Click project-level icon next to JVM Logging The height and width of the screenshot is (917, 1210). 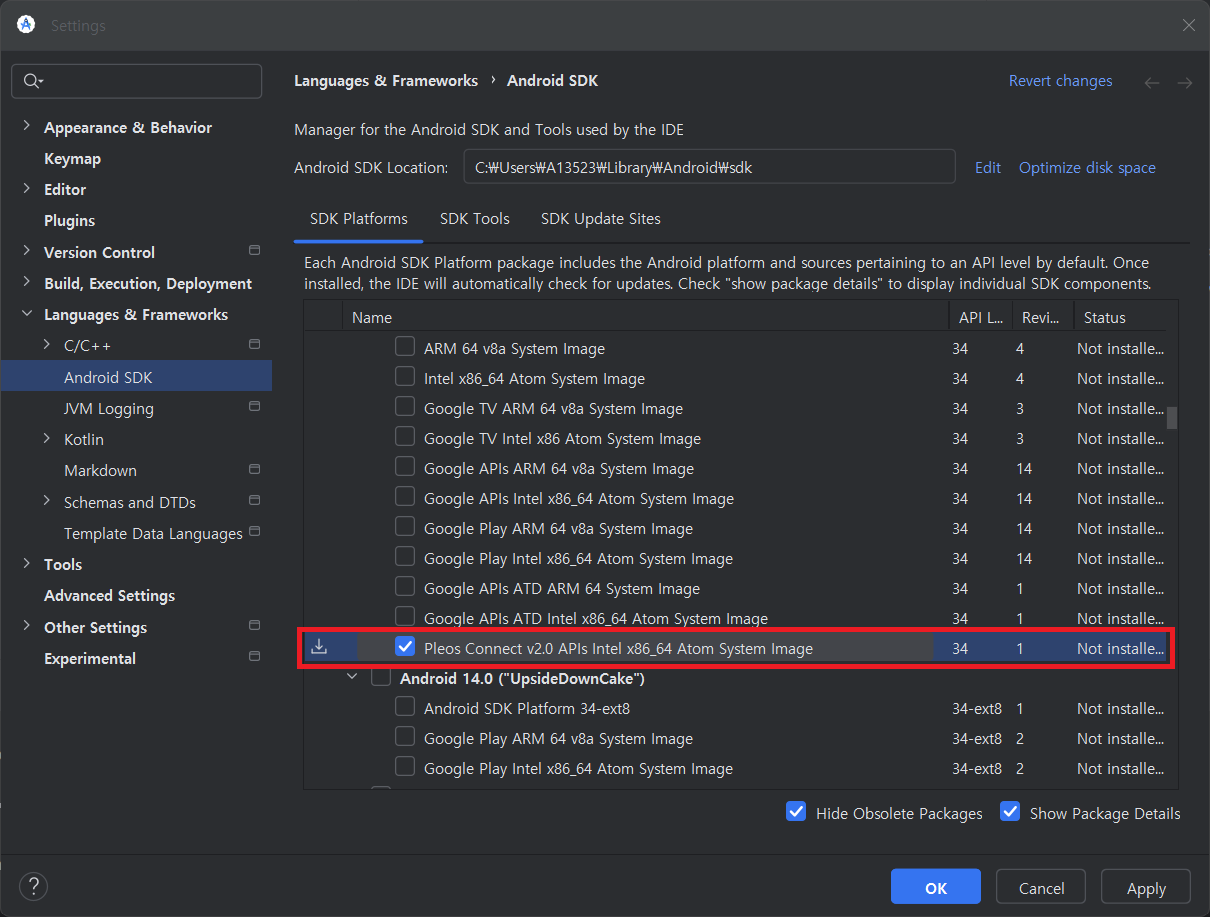click(254, 407)
